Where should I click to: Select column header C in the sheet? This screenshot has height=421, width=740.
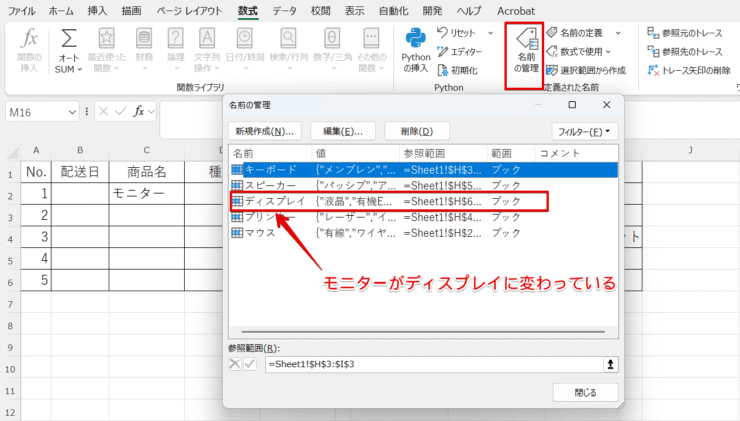[x=146, y=150]
